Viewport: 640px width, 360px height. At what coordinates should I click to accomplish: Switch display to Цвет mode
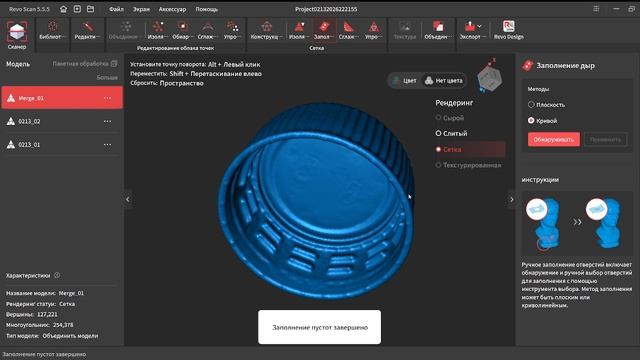pyautogui.click(x=404, y=80)
